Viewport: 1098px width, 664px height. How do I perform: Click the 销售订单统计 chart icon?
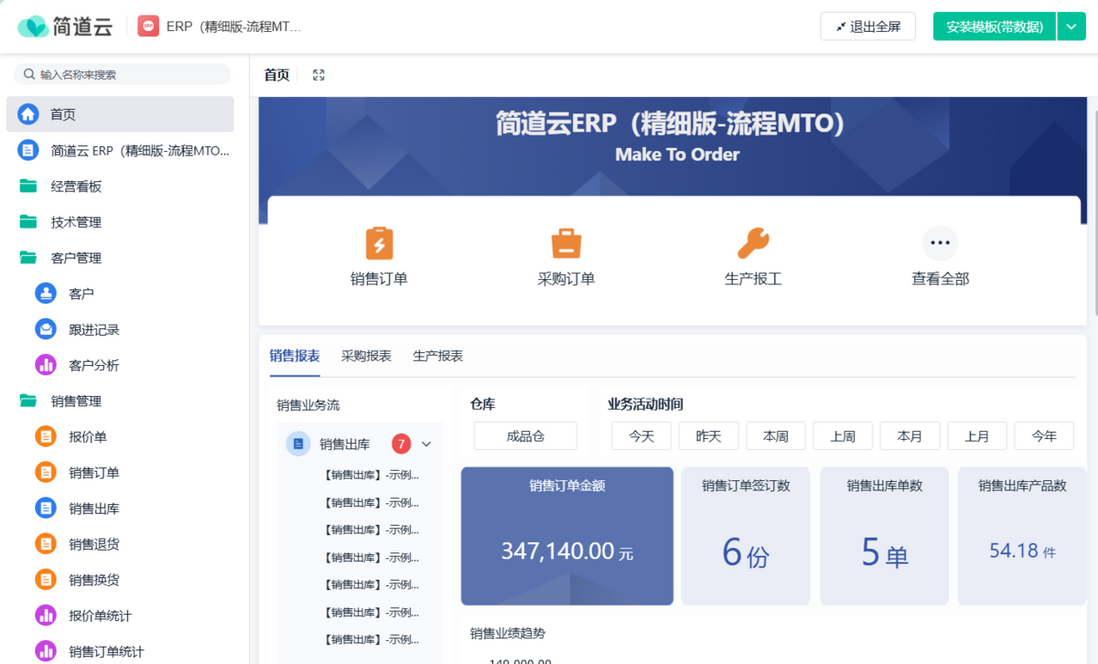point(46,651)
